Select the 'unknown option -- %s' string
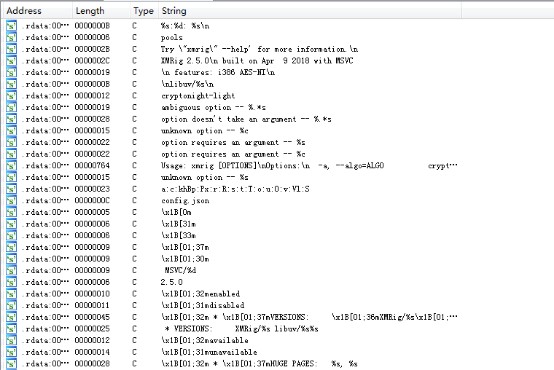The height and width of the screenshot is (370, 554). click(x=205, y=177)
